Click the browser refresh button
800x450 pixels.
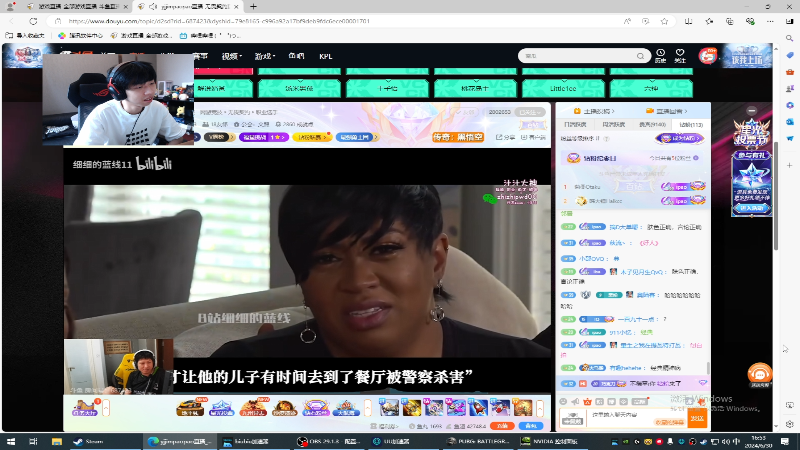[33, 21]
